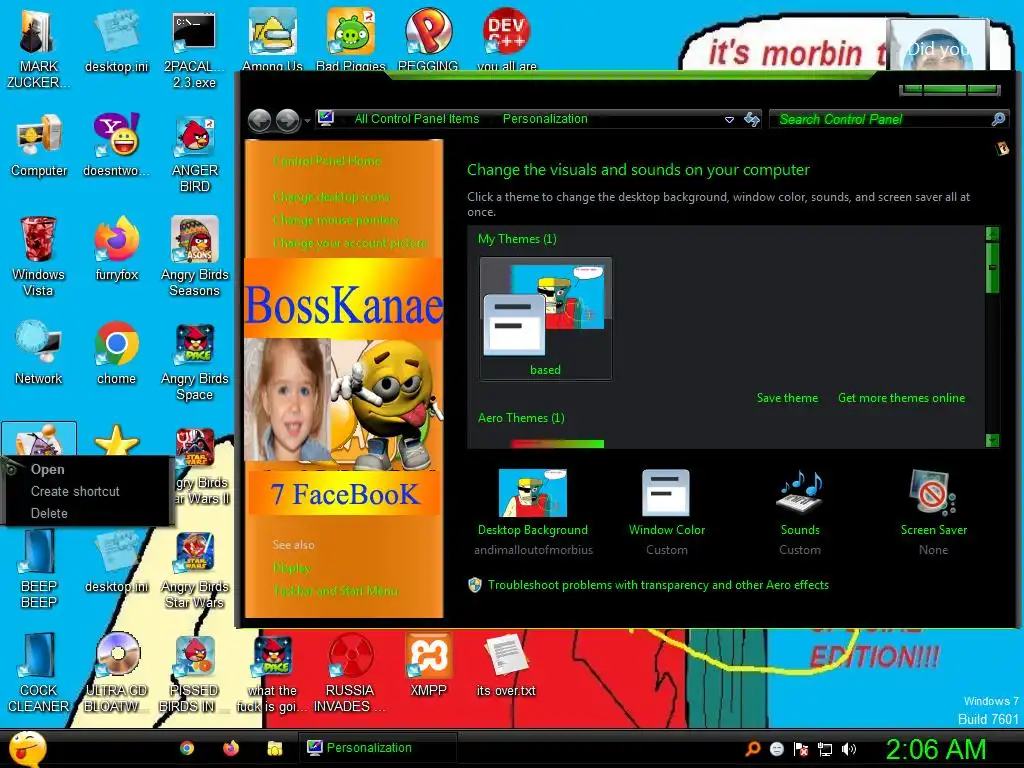Screen dimensions: 1024x768
Task: Click the Personalization taskbar button
Action: (378, 748)
